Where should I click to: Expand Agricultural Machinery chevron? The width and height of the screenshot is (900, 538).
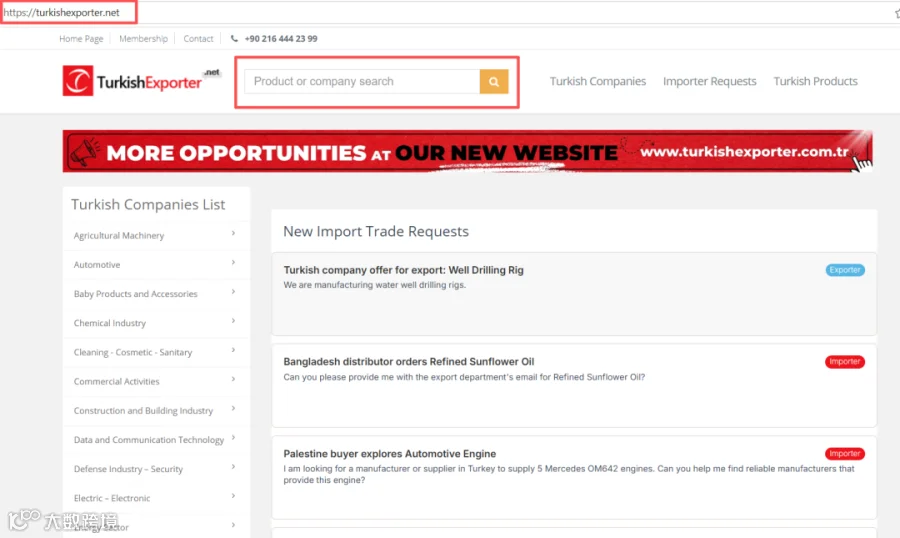pyautogui.click(x=233, y=233)
